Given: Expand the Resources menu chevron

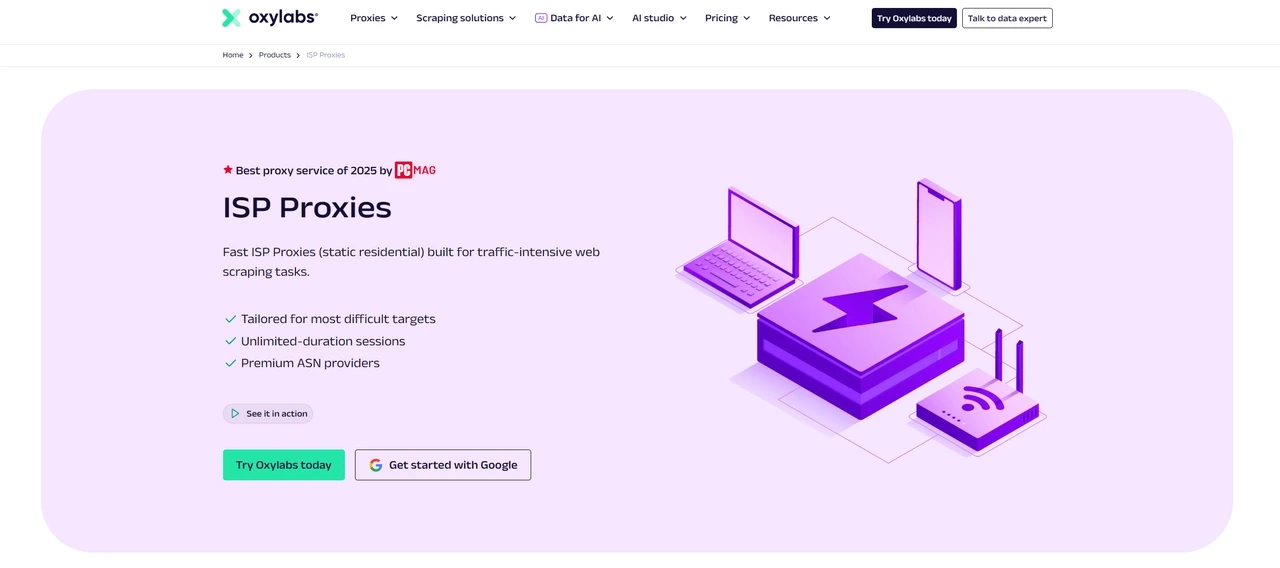Looking at the screenshot, I should (x=827, y=18).
